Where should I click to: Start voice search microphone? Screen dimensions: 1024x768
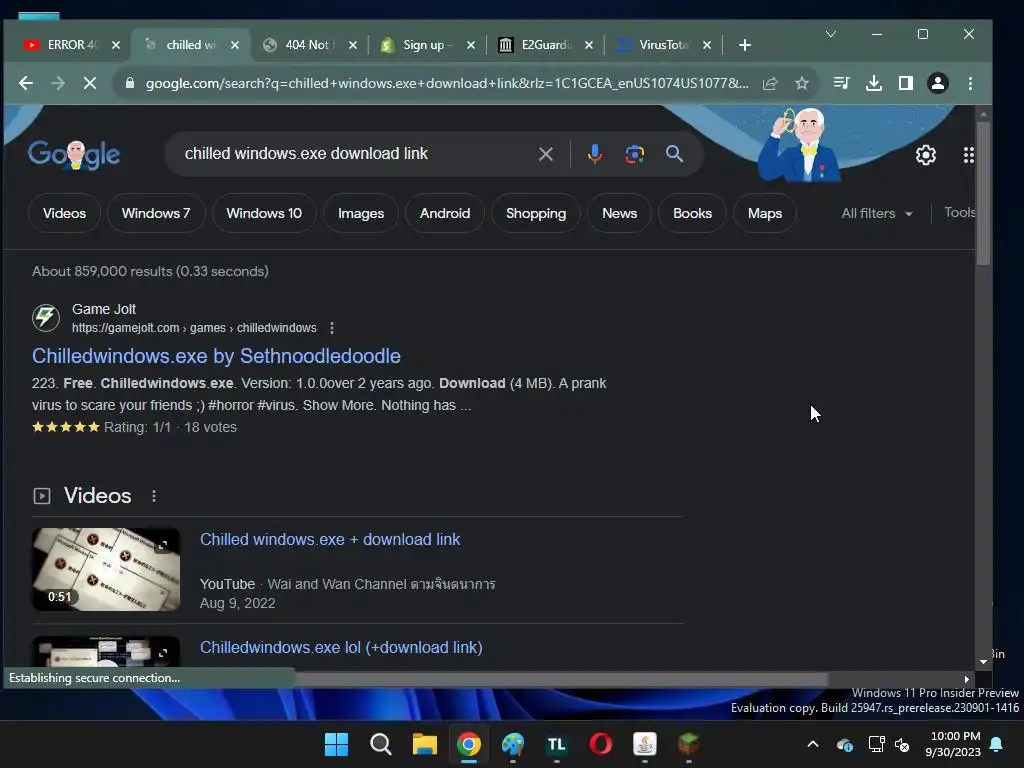[594, 154]
